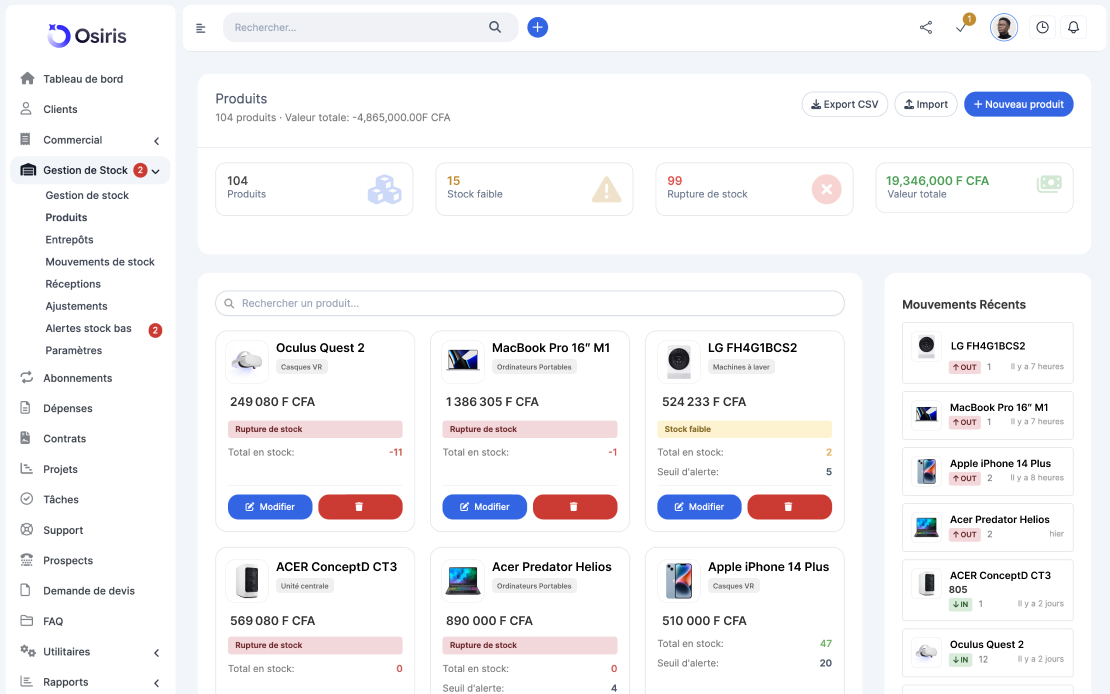Expand the Rapports sidebar menu
The width and height of the screenshot is (1110, 694).
[156, 683]
